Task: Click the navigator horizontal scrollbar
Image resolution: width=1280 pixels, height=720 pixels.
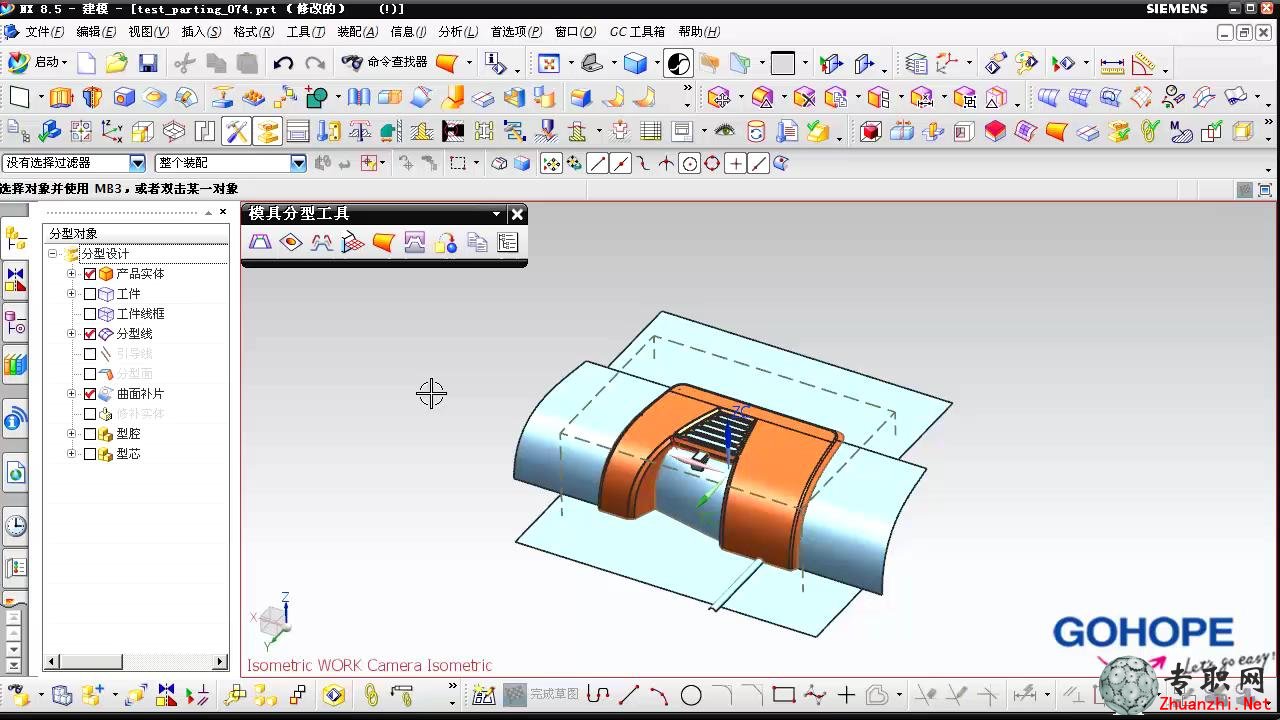Action: tap(136, 662)
